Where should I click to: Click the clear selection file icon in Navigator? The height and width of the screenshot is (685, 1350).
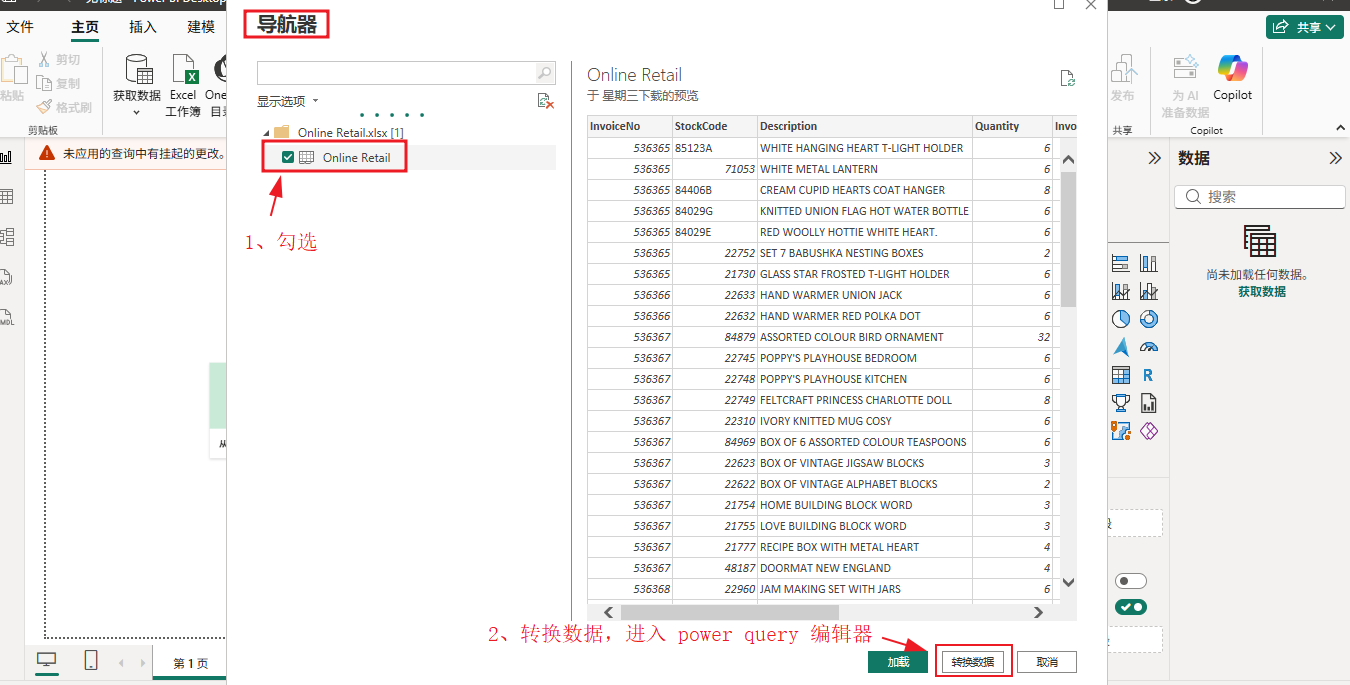(x=545, y=100)
